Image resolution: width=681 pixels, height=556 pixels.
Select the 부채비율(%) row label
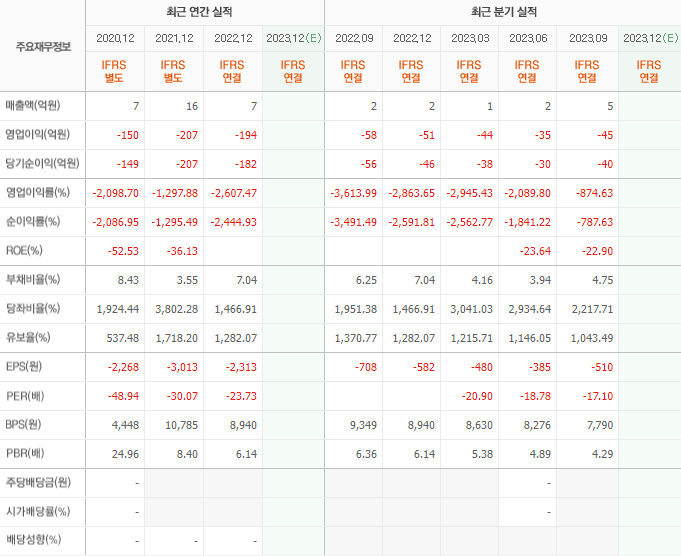click(33, 279)
